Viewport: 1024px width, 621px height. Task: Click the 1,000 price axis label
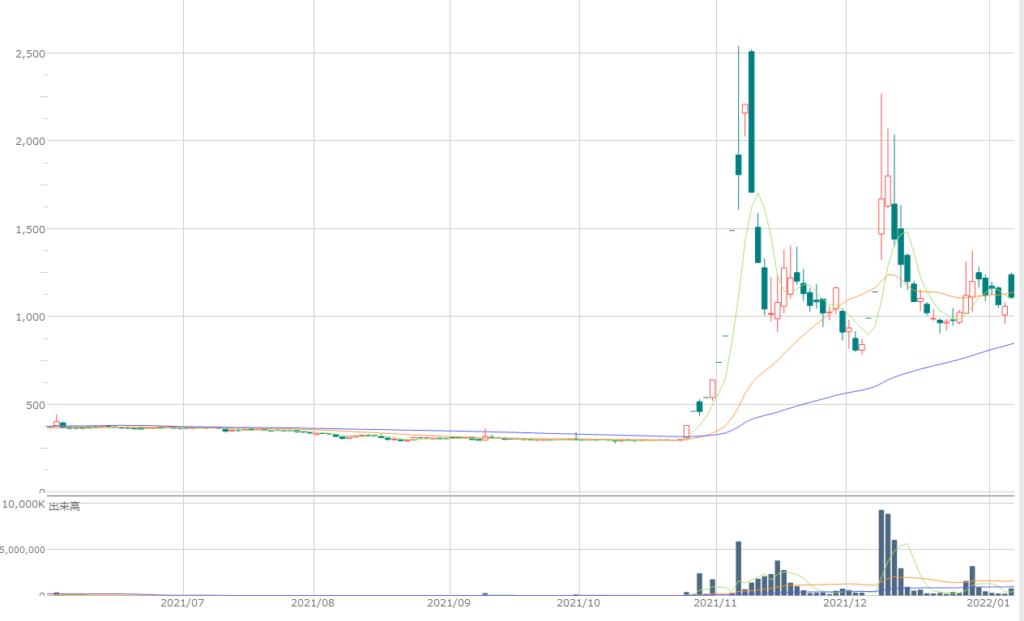pyautogui.click(x=30, y=317)
